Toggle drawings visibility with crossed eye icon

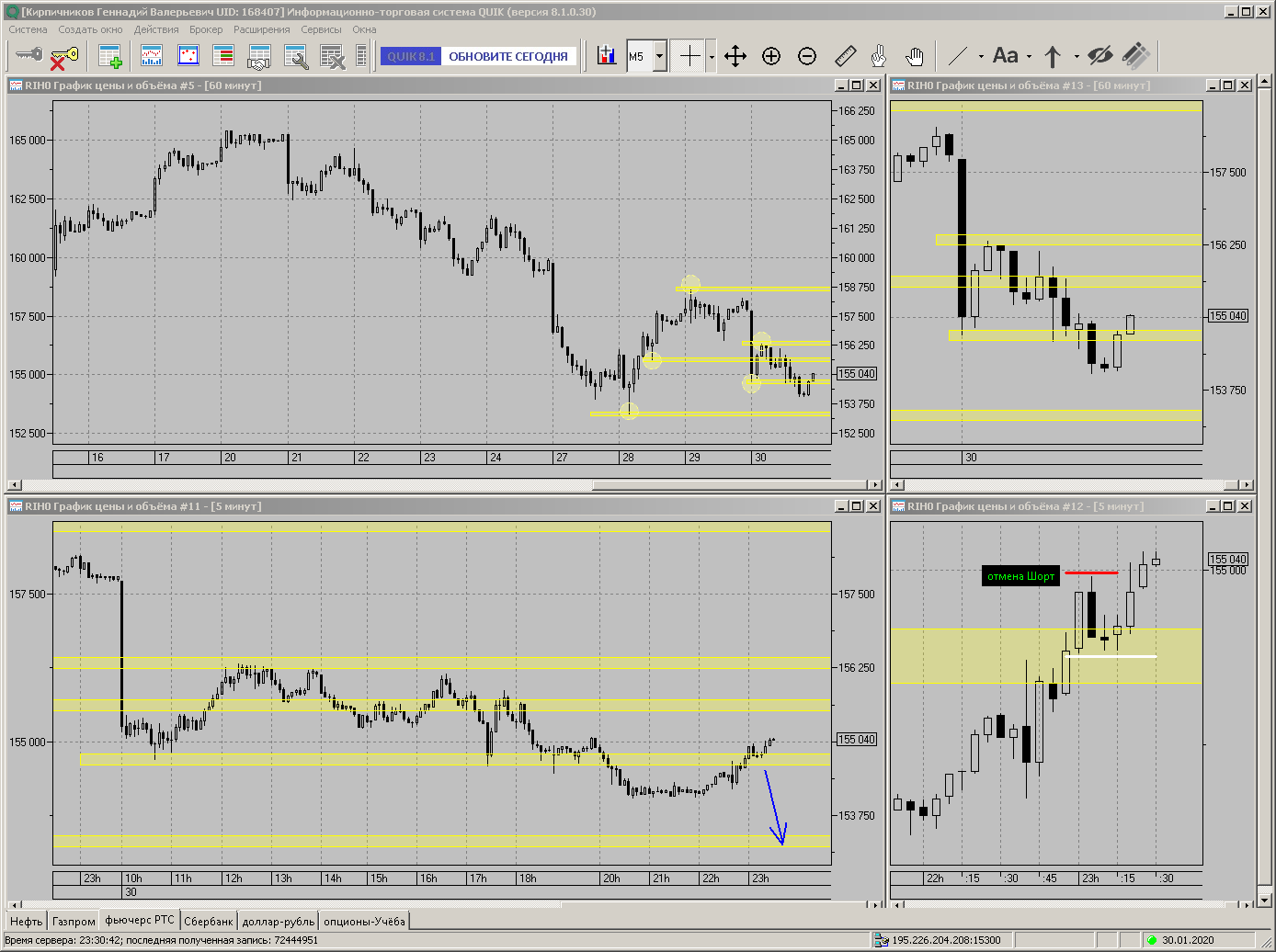point(1099,56)
